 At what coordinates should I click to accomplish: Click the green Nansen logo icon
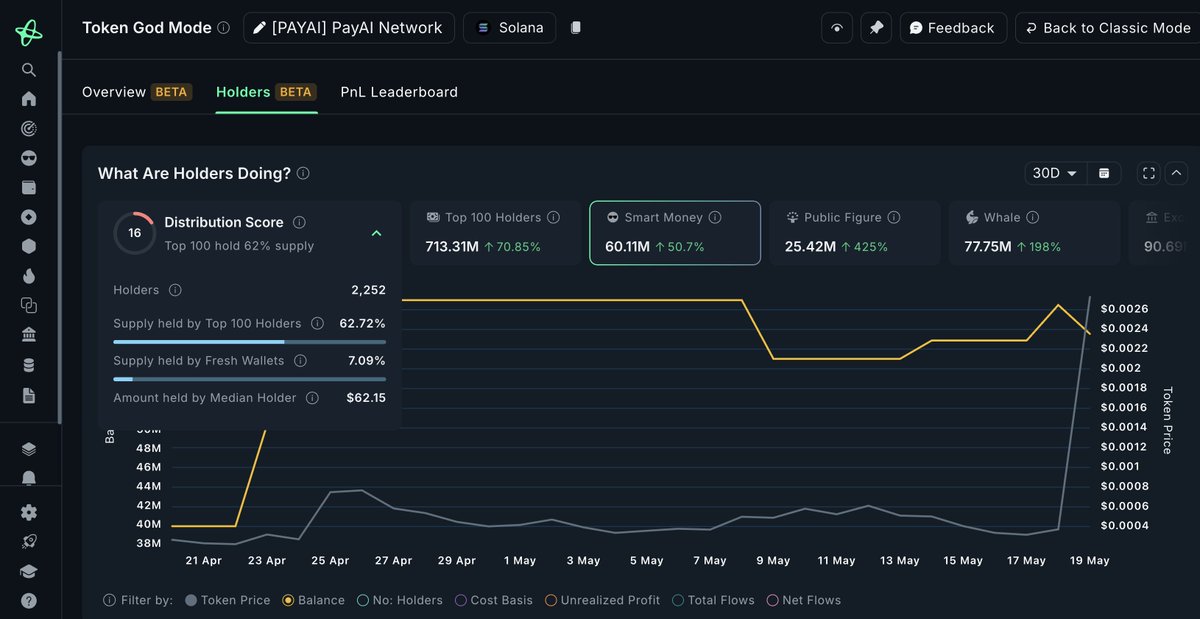[x=29, y=32]
